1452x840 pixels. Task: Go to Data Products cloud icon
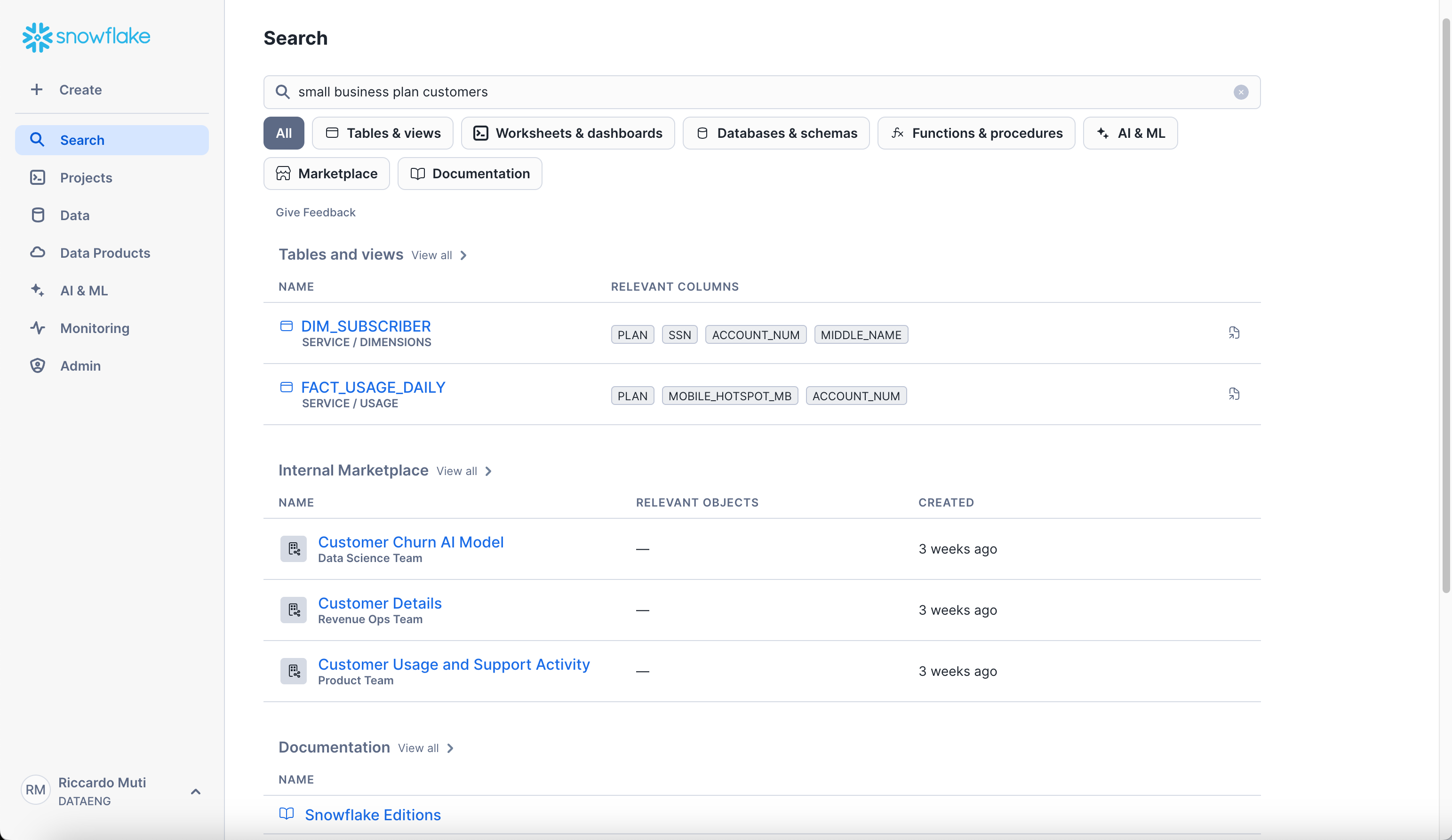click(x=38, y=253)
